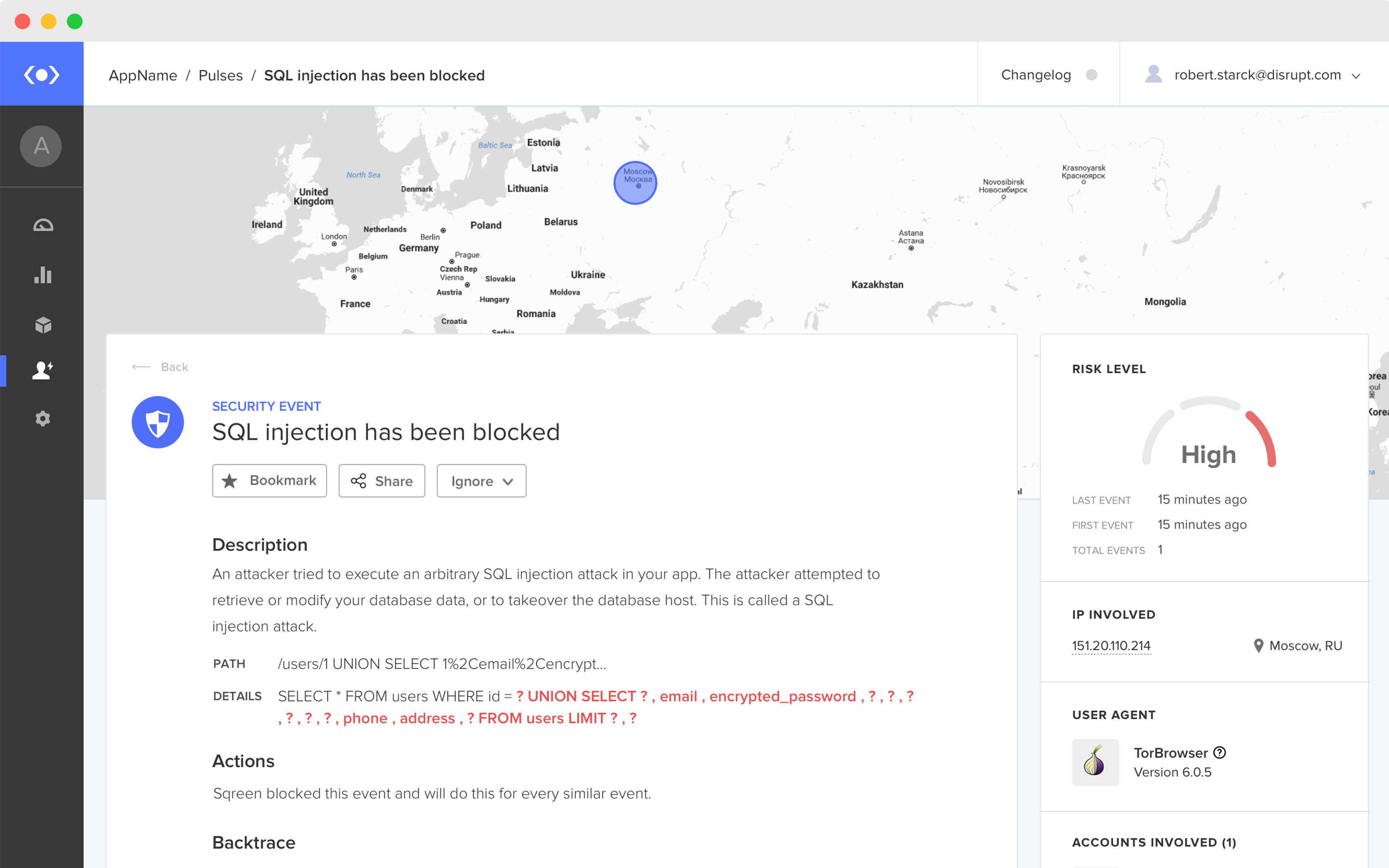Open the IP address 151.20.110.214 link
Screen dimensions: 1389x868
(1111, 646)
